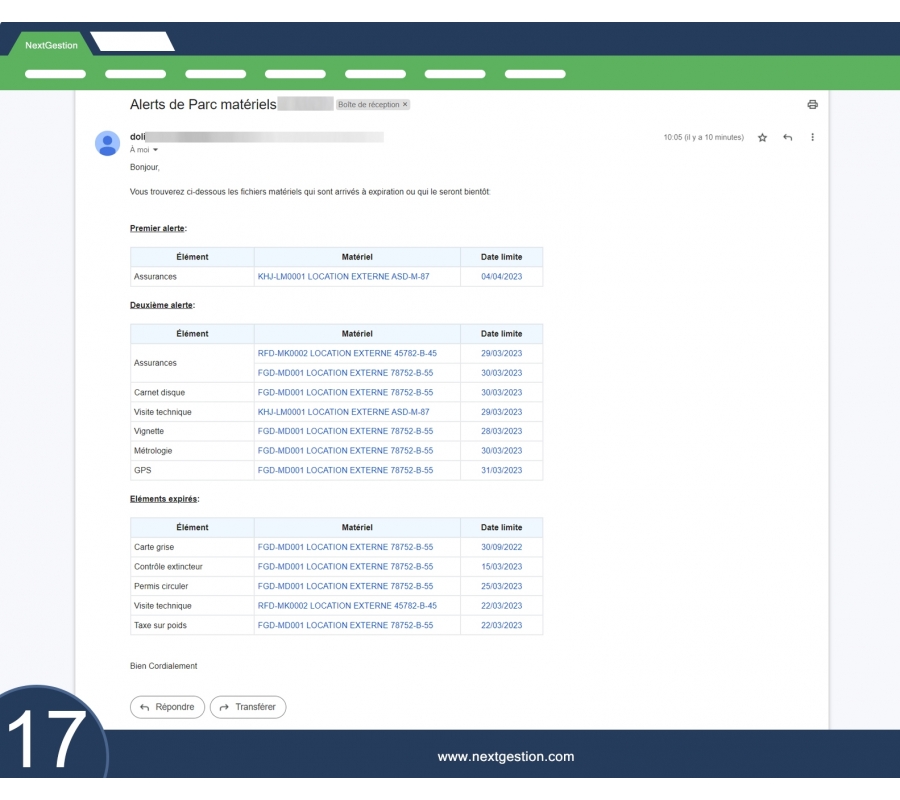Click the email subject Alerts de Parc matériels

[x=203, y=105]
